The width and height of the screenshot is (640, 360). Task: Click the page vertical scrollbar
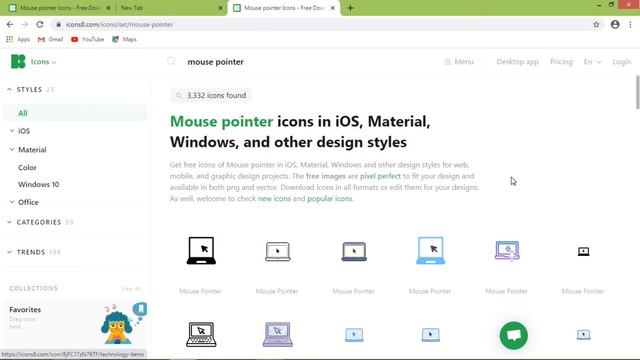point(637,92)
